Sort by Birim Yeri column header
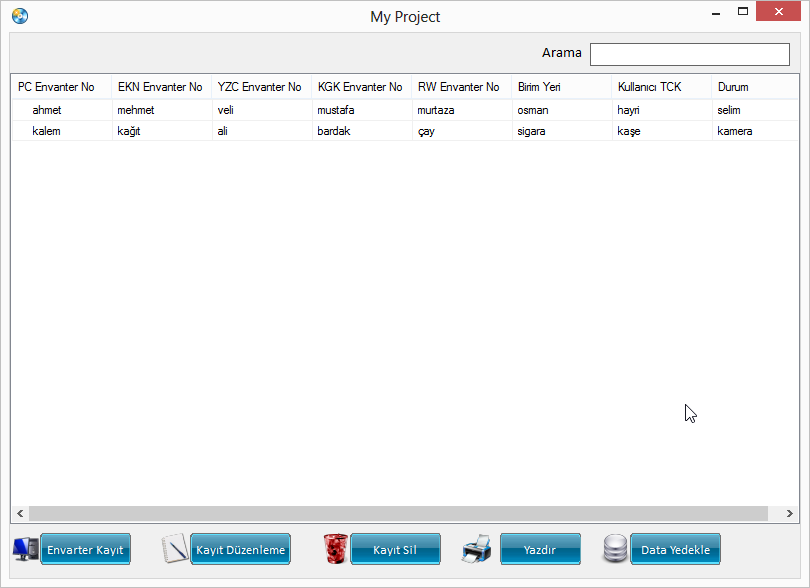Image resolution: width=810 pixels, height=588 pixels. 561,87
